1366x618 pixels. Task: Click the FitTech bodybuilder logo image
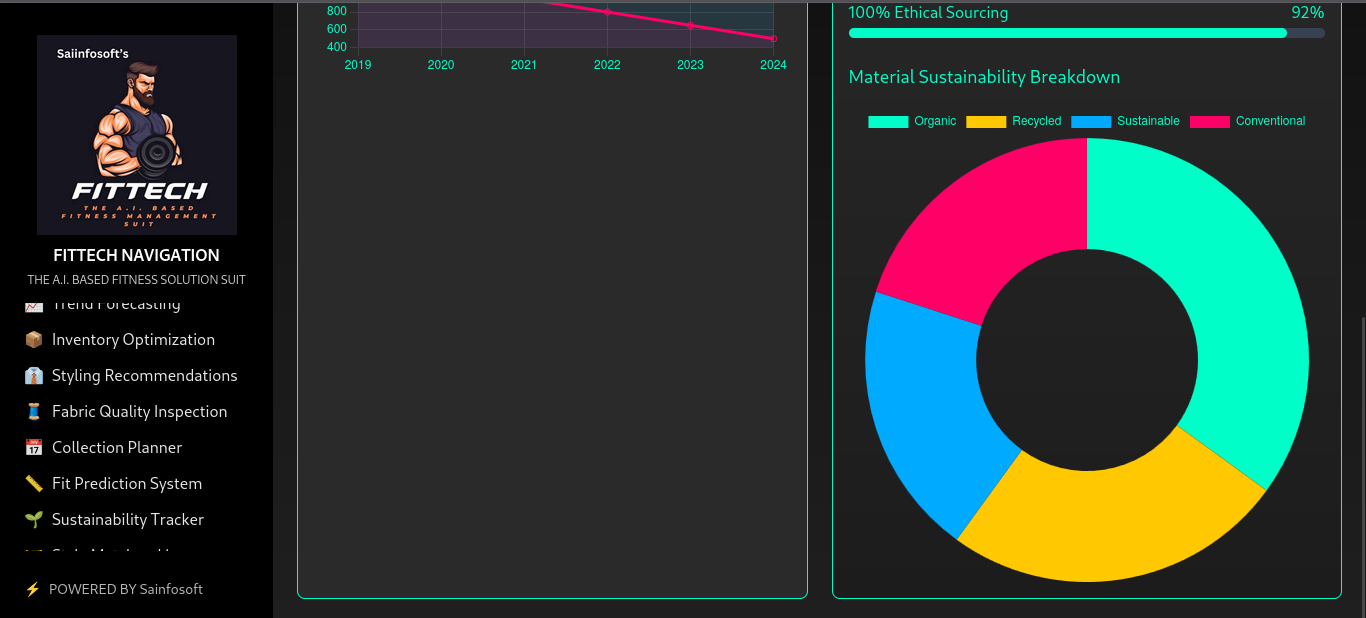pos(137,135)
